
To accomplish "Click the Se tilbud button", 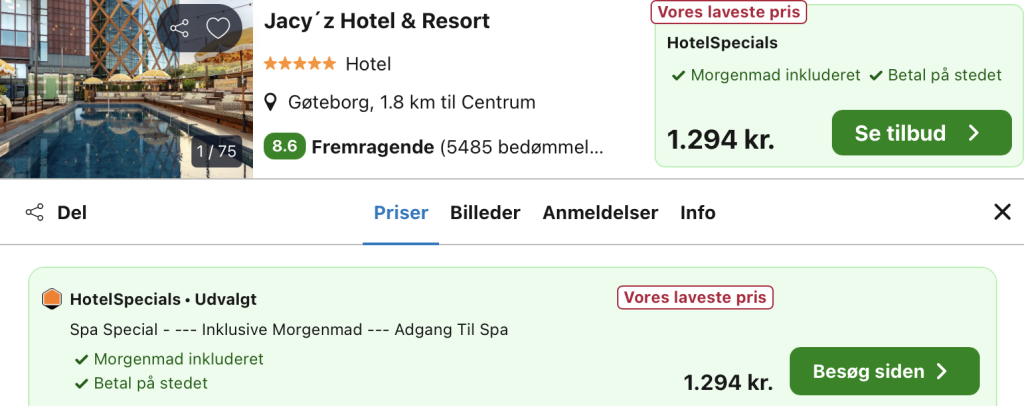I will (x=921, y=133).
